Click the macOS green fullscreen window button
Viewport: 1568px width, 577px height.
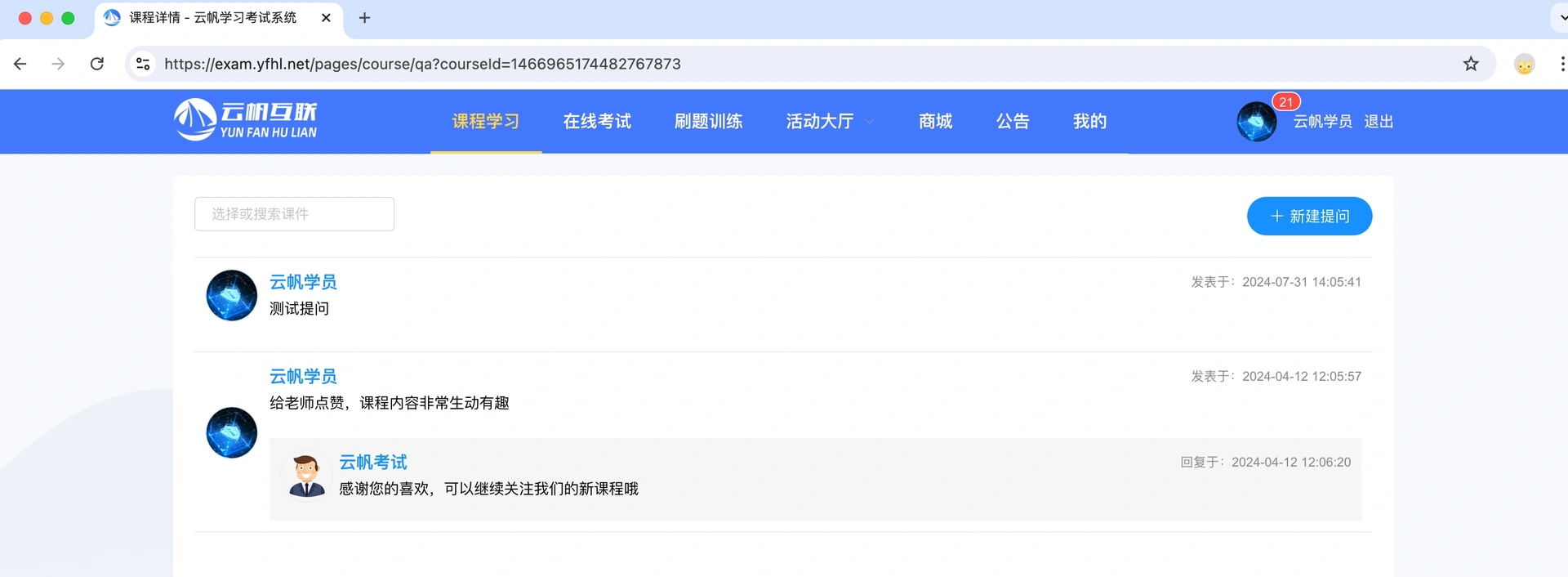(68, 18)
